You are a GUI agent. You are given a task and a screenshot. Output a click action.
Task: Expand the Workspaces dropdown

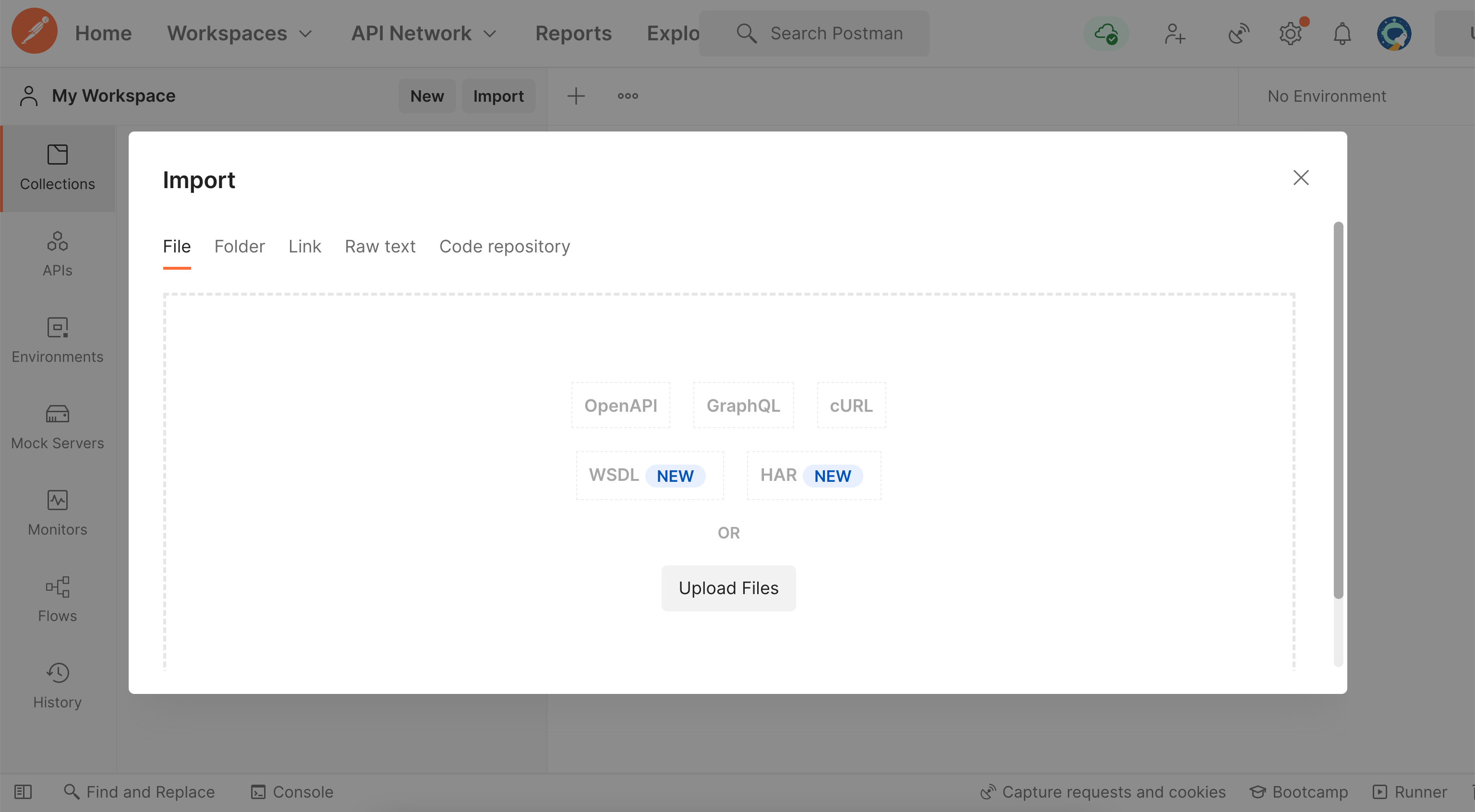(239, 33)
